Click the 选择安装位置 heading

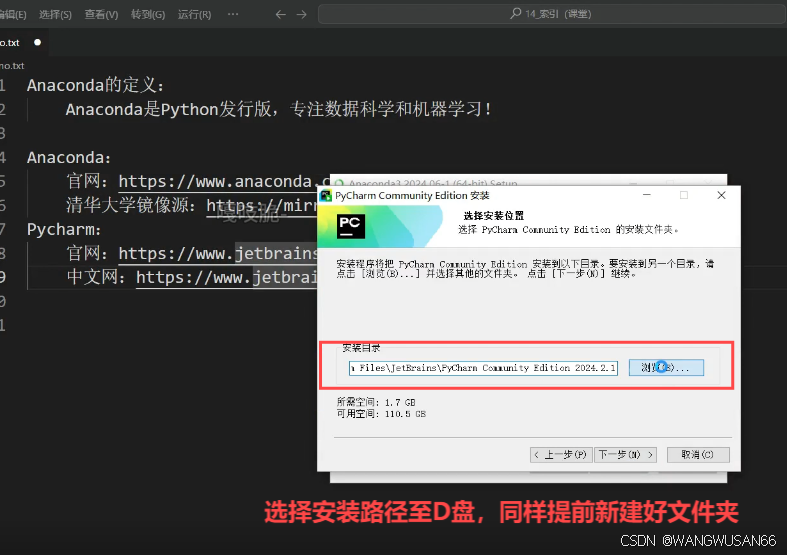[x=493, y=216]
